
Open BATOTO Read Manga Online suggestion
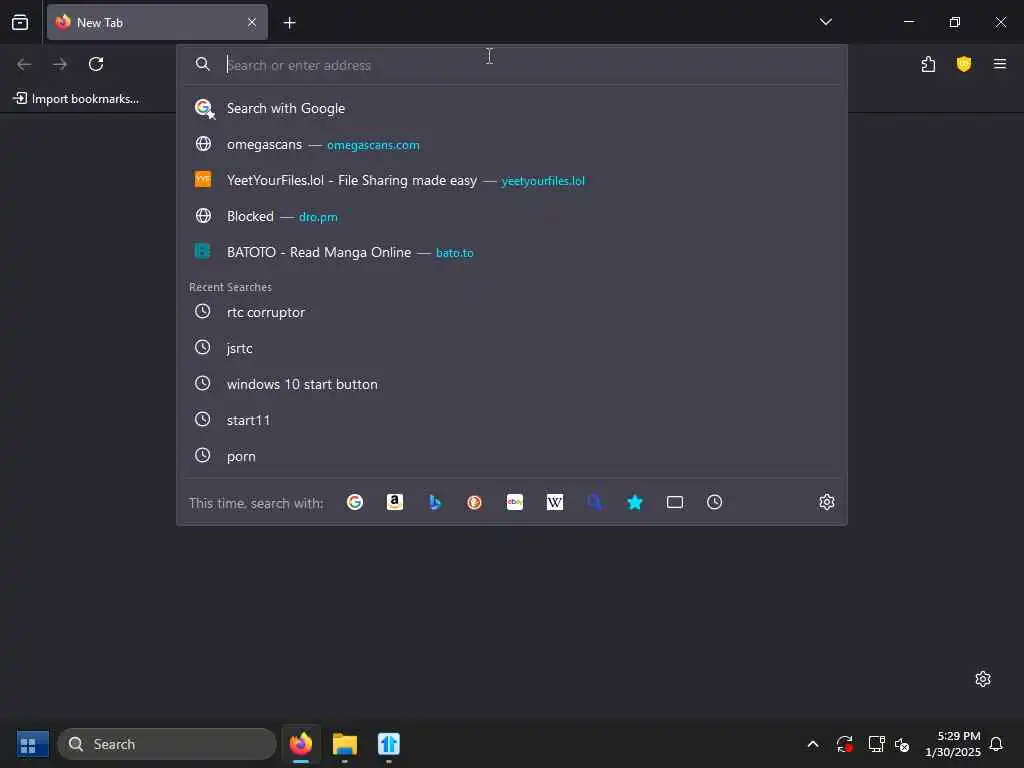pos(512,252)
